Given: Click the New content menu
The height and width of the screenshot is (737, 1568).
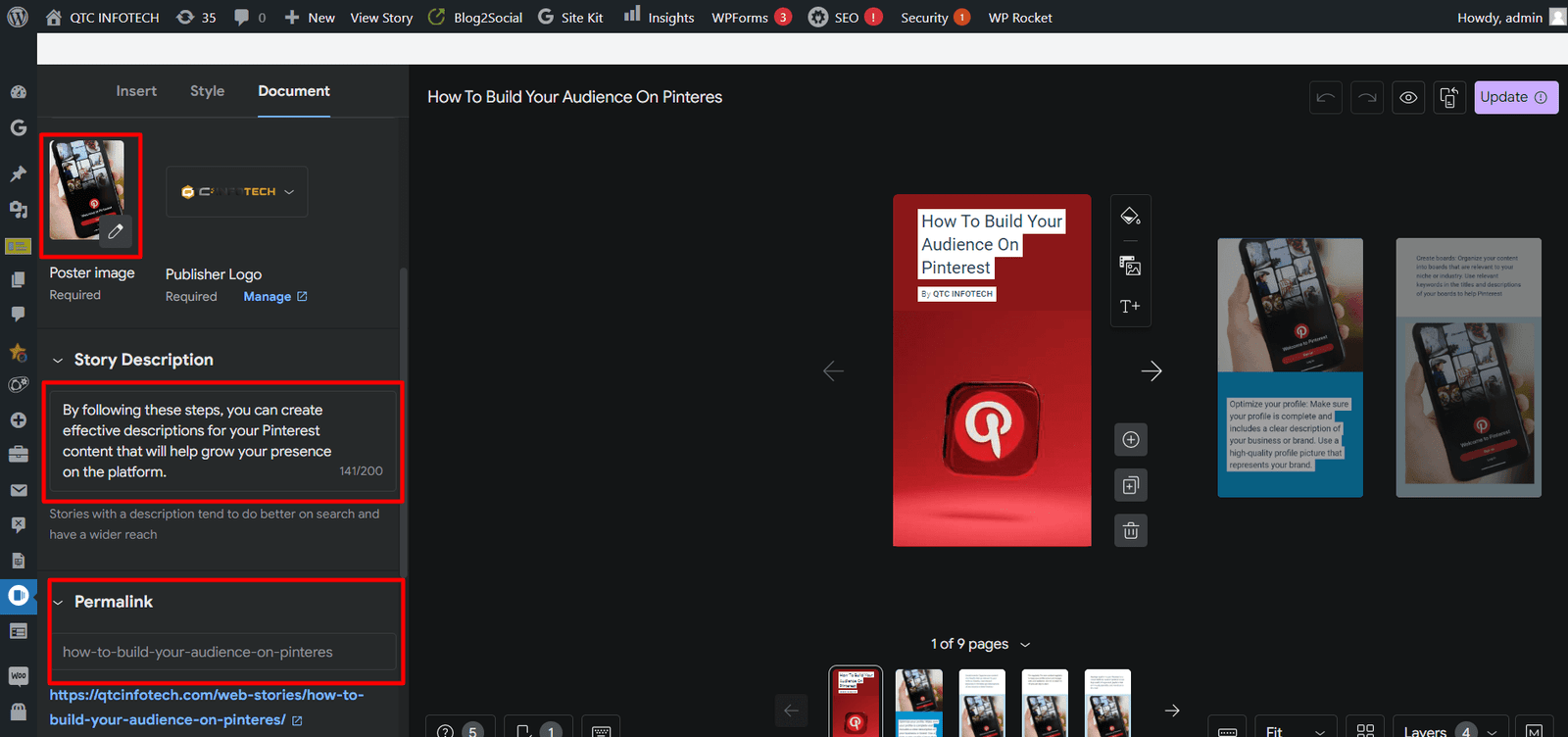Looking at the screenshot, I should point(309,17).
